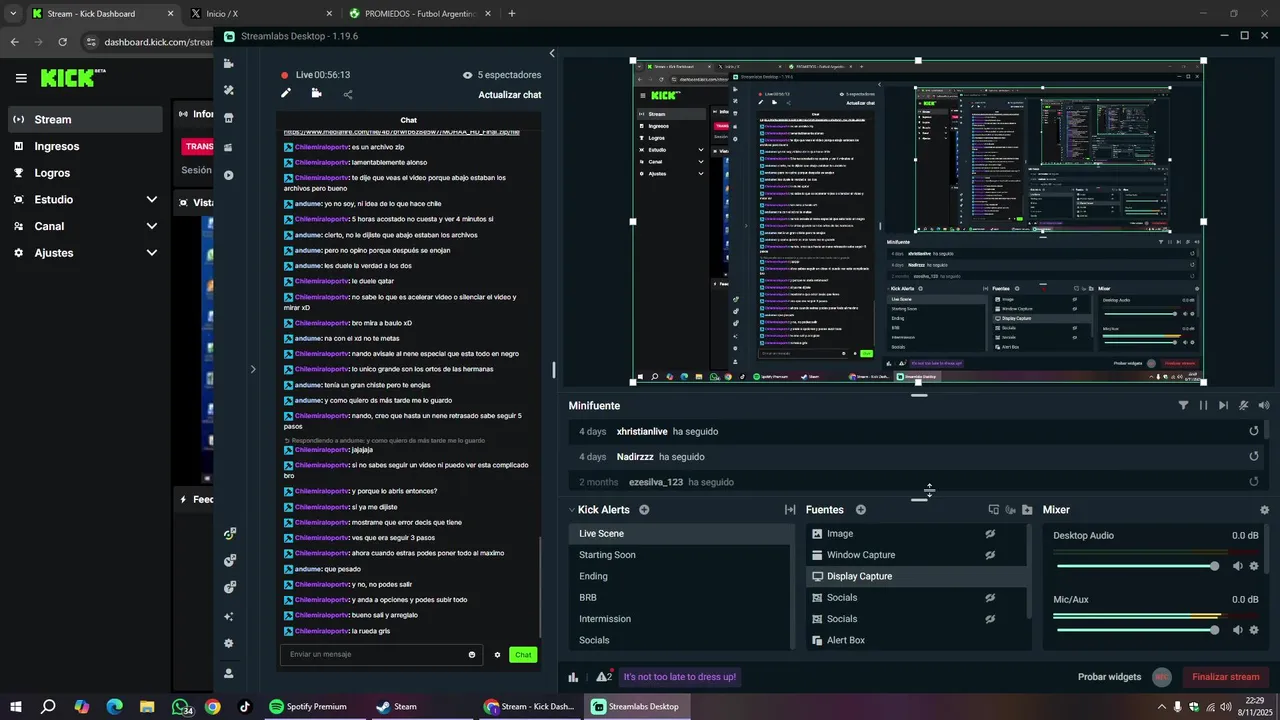This screenshot has height=720, width=1280.
Task: Open Mixer advanced audio settings gear
Action: coord(1264,510)
